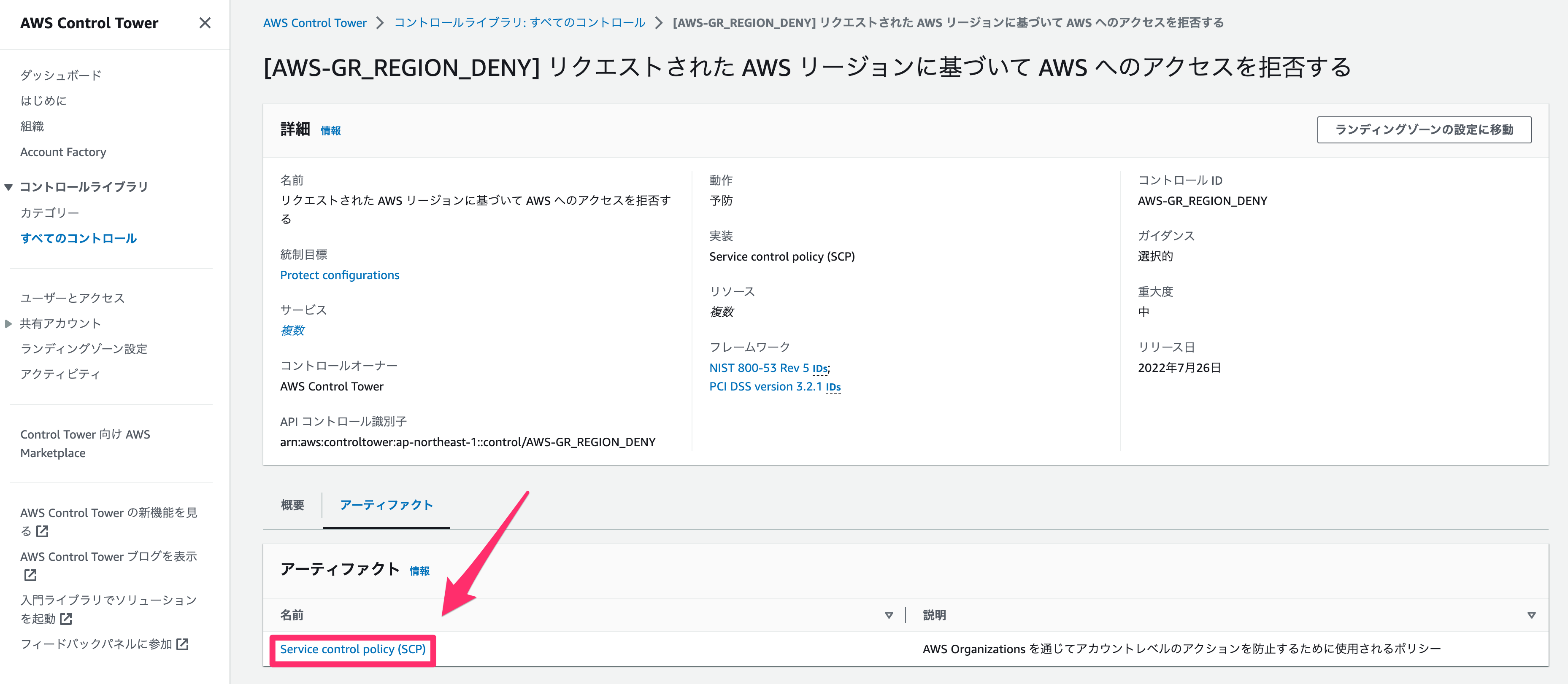Show IDs for NIST 800-53 Rev 5

coord(820,369)
